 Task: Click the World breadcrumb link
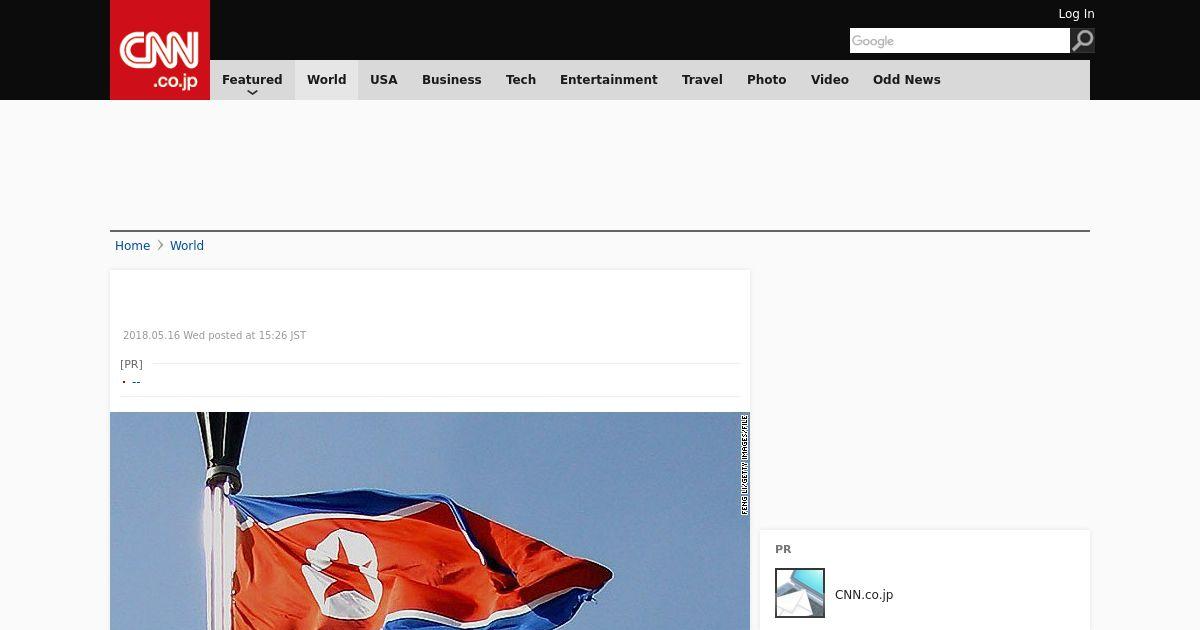187,246
